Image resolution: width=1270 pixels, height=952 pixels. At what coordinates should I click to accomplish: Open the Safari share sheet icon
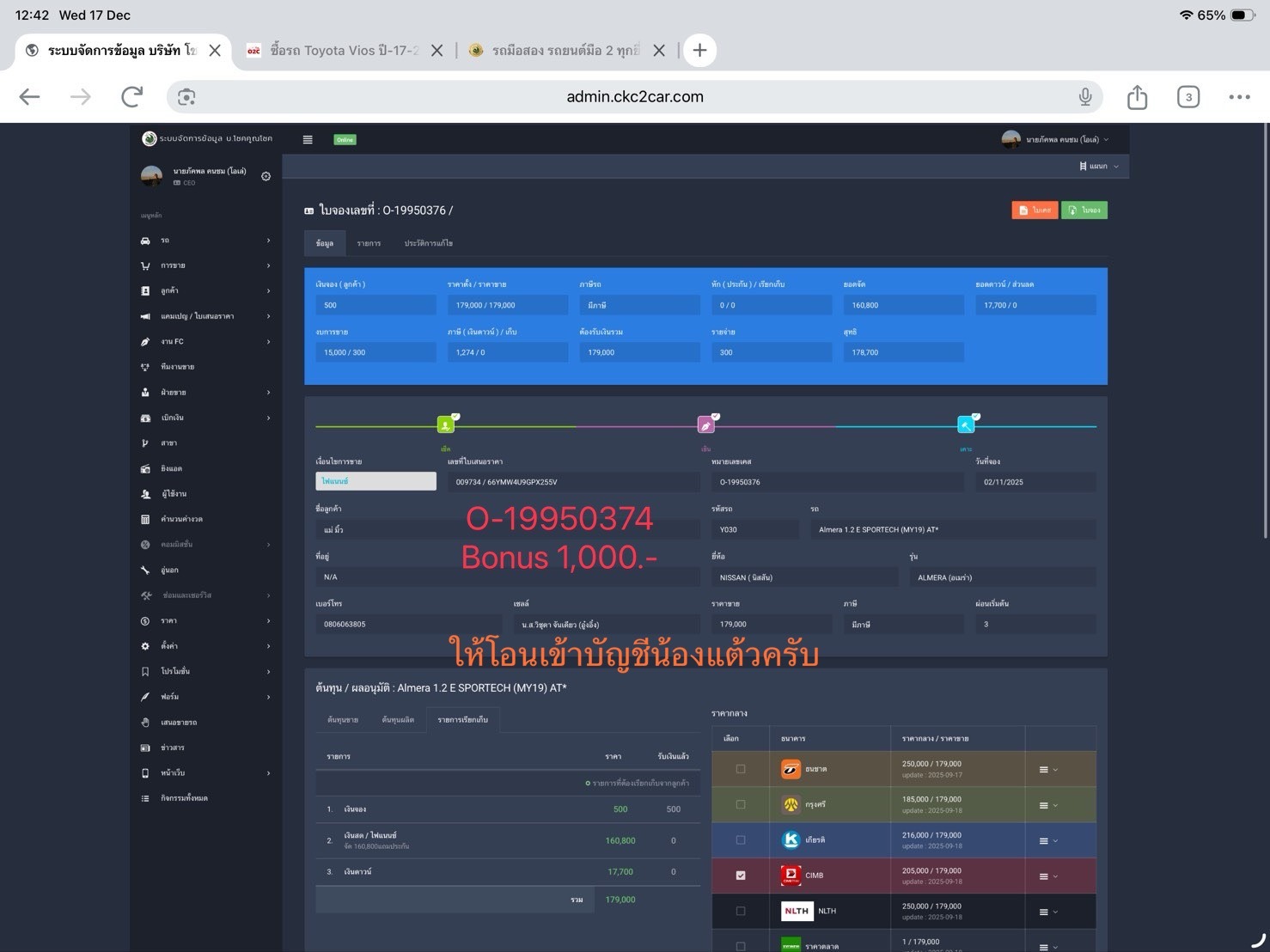(x=1137, y=97)
